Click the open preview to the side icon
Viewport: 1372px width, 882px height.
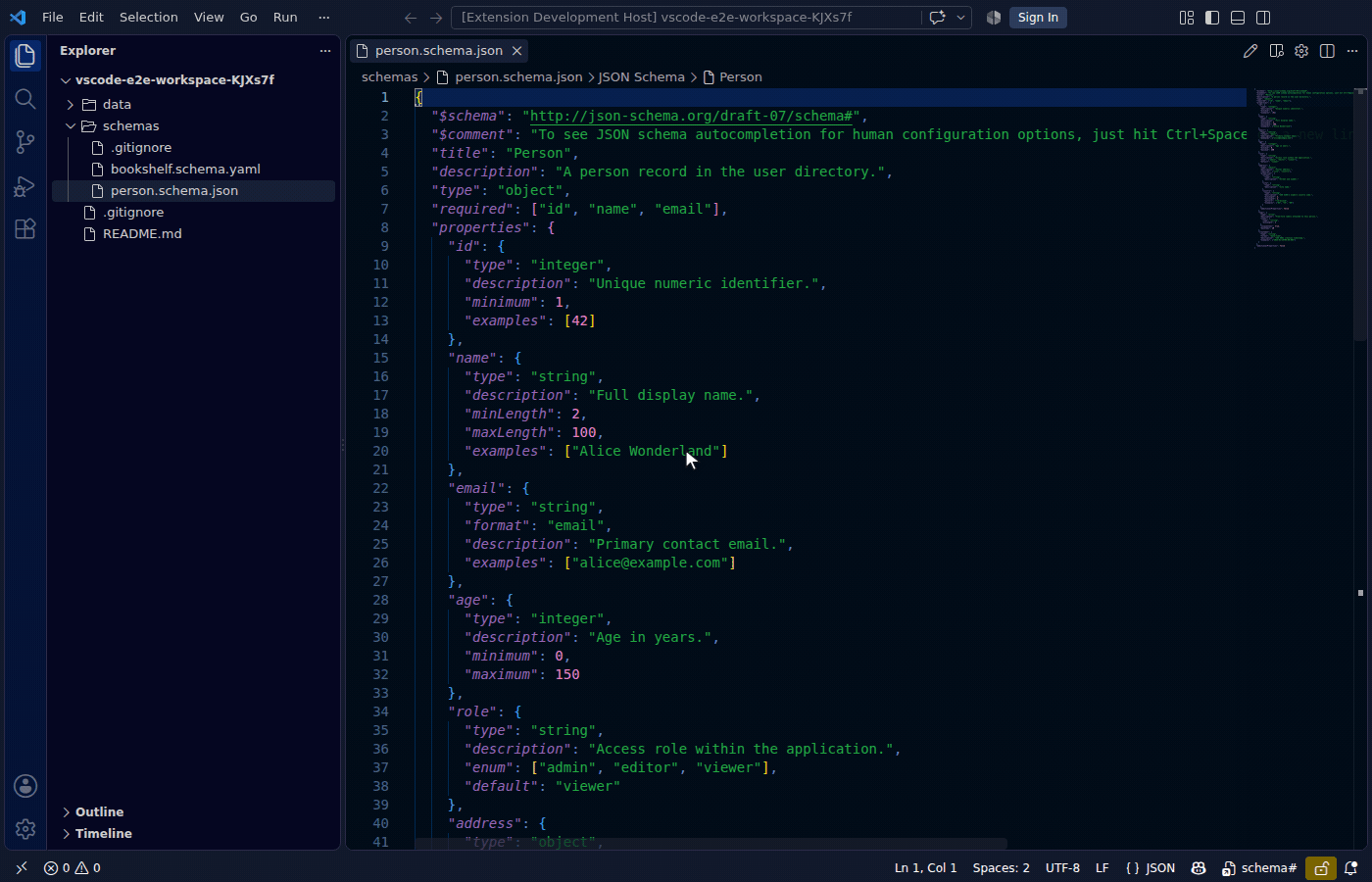point(1276,51)
